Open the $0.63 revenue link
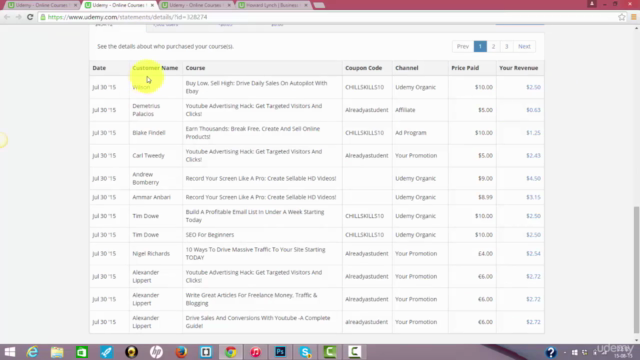The width and height of the screenshot is (640, 360). click(x=533, y=110)
